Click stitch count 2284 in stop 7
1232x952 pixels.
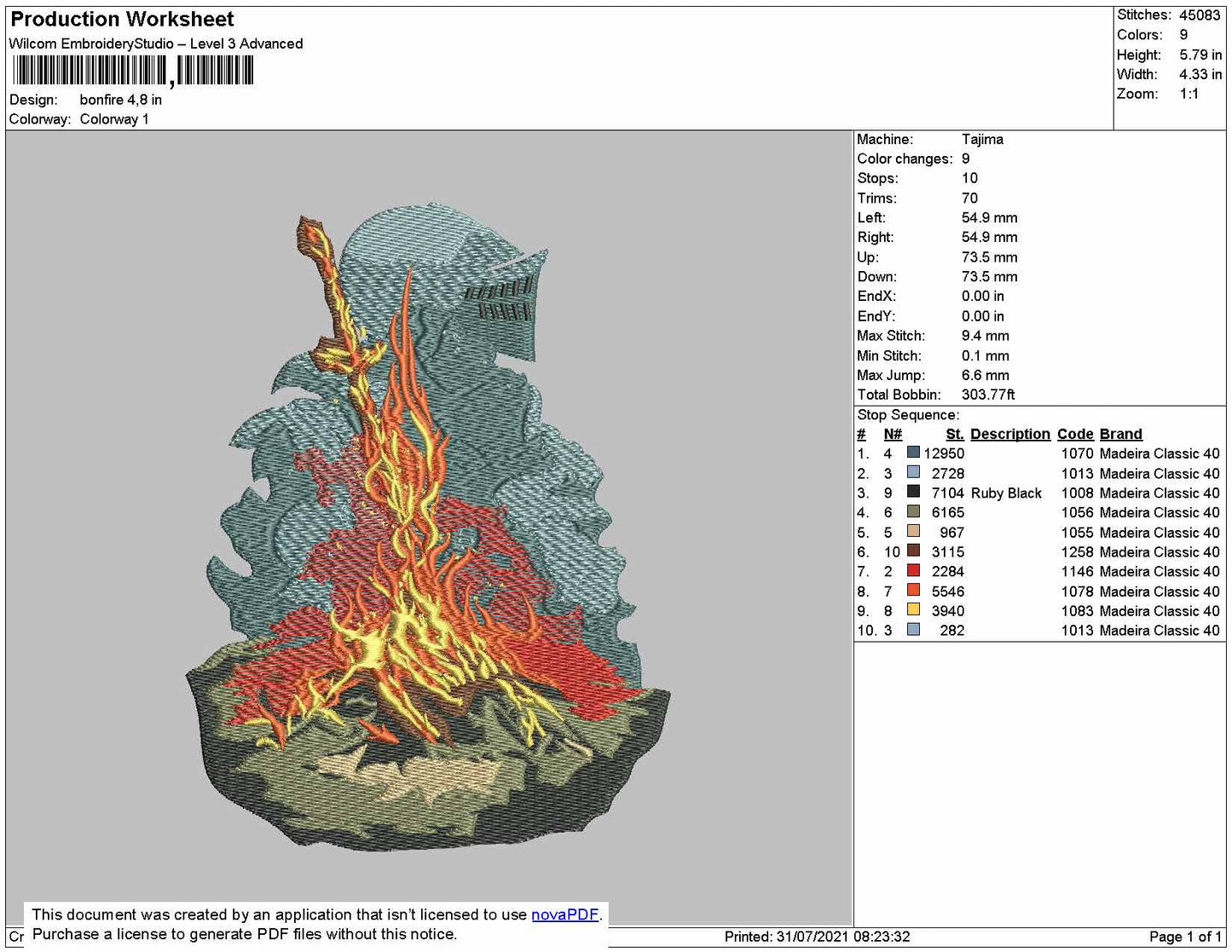point(948,571)
